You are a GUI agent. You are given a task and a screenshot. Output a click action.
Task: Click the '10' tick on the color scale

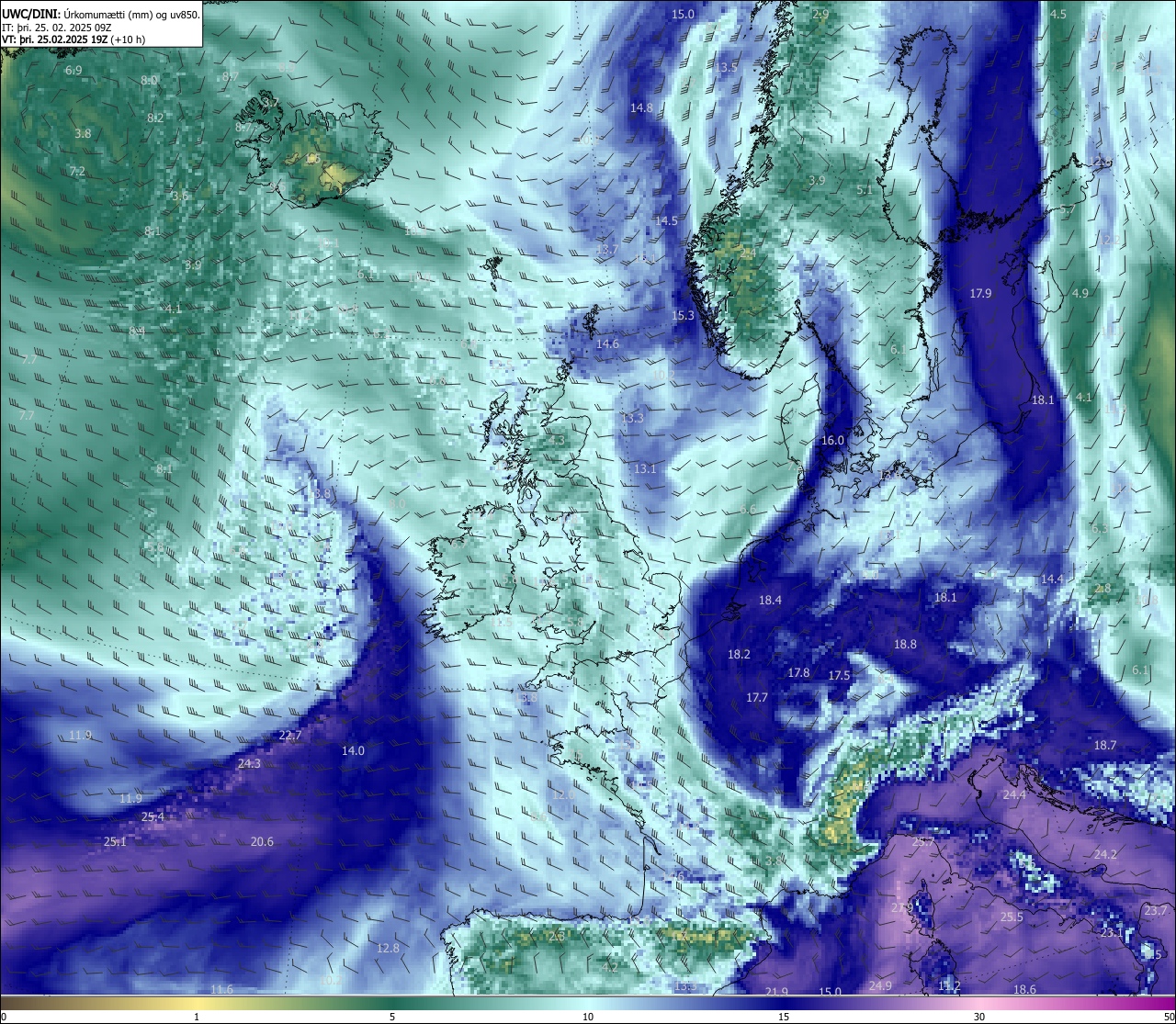[588, 1017]
